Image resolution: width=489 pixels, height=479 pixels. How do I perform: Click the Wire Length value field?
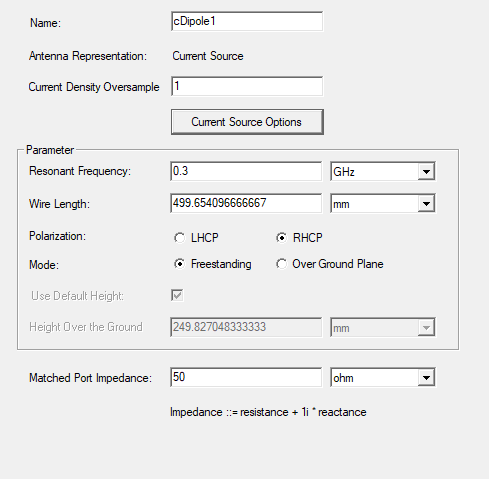coord(246,203)
